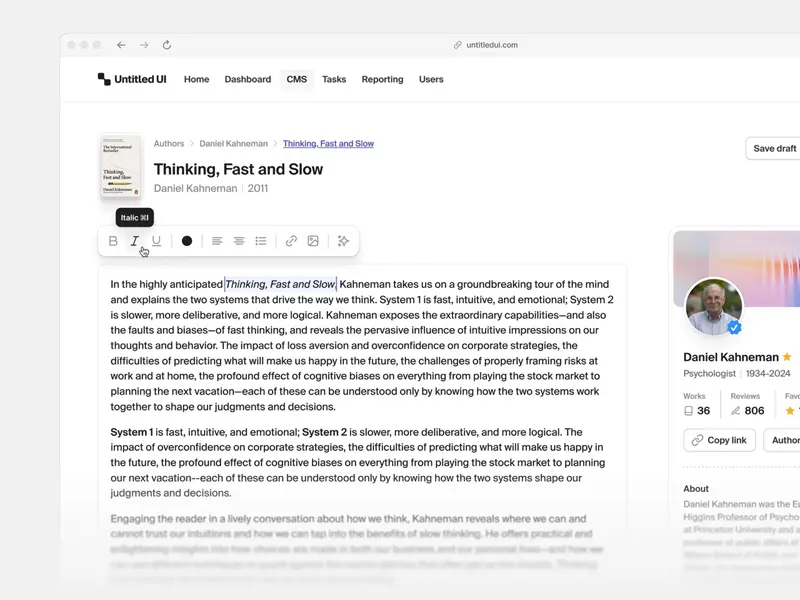Open the Reporting menu item
The height and width of the screenshot is (600, 800).
click(382, 79)
